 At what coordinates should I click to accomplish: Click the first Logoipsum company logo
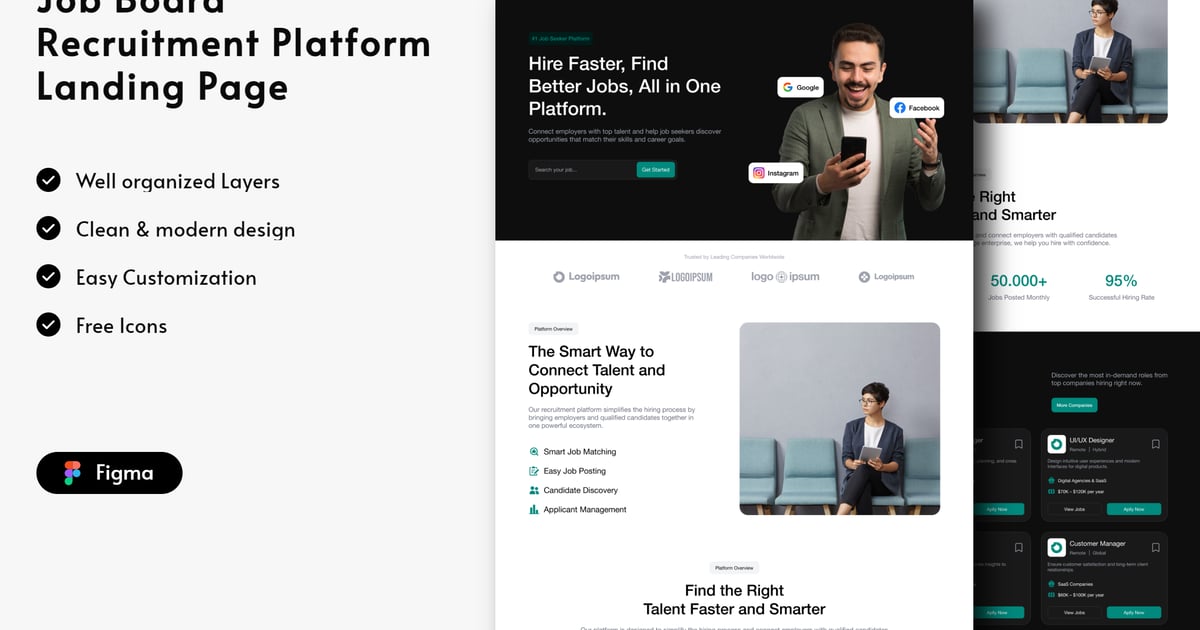click(x=586, y=277)
